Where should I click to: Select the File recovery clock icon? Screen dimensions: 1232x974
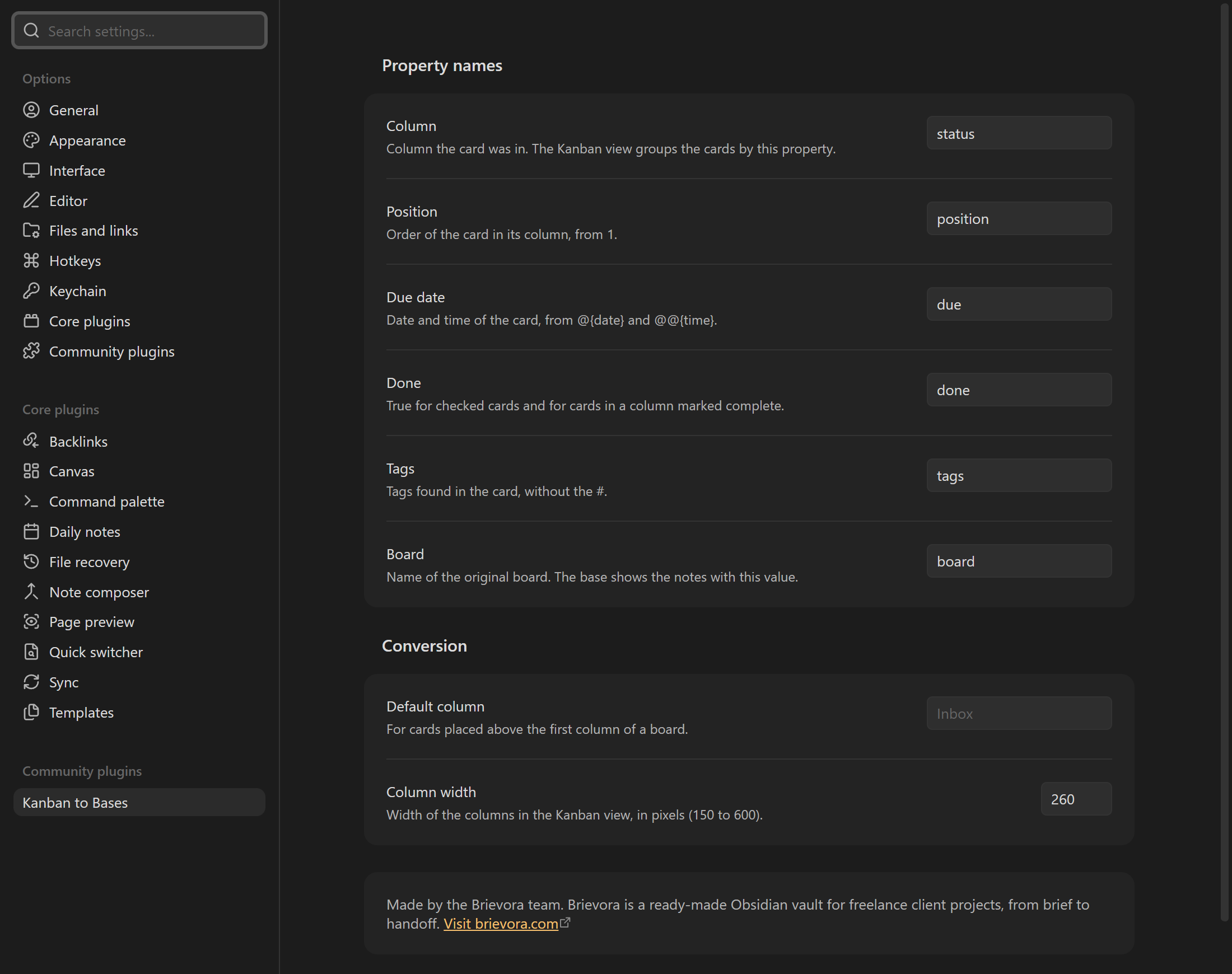tap(31, 561)
